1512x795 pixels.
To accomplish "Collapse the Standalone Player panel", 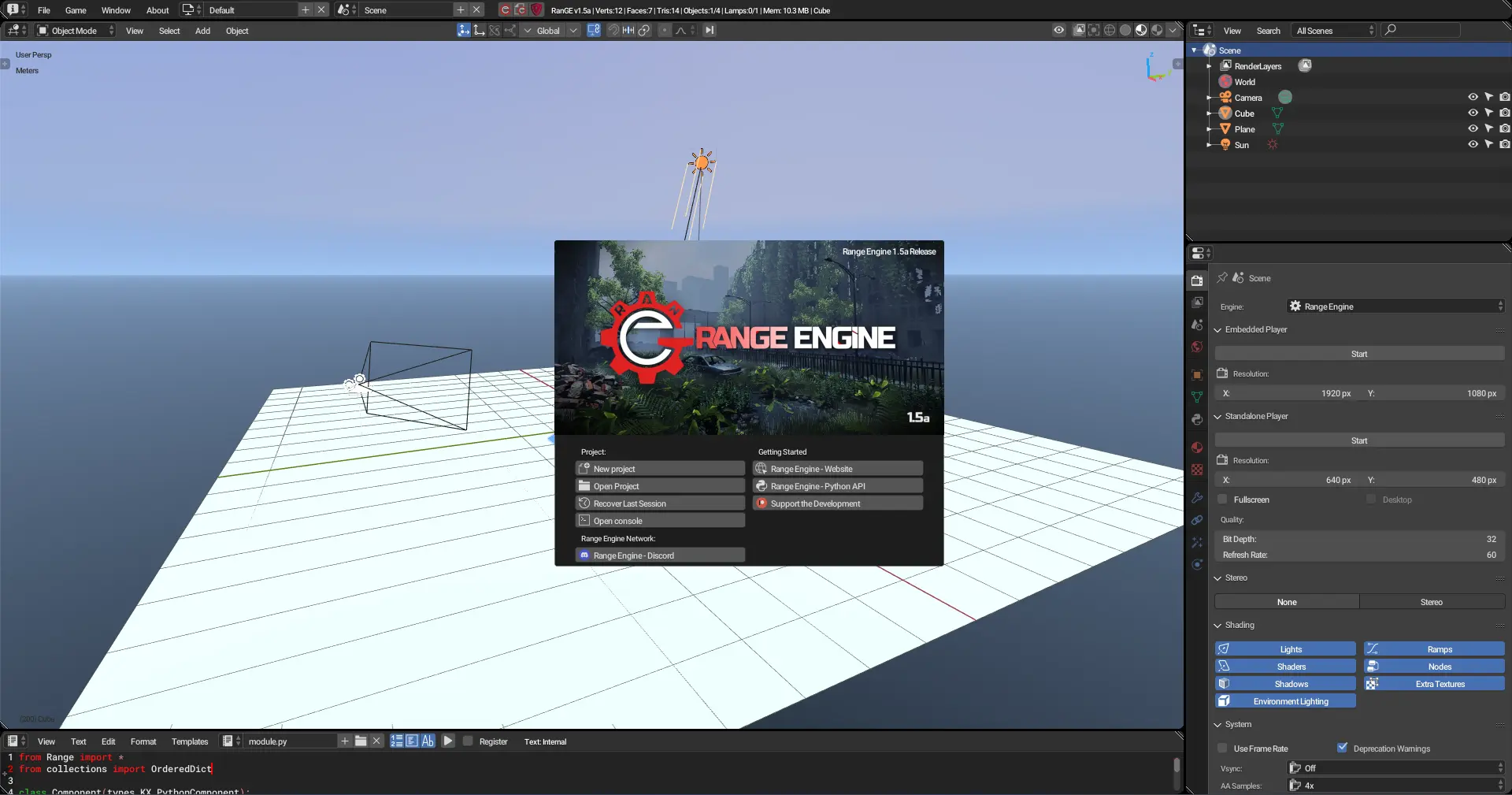I will pos(1218,416).
